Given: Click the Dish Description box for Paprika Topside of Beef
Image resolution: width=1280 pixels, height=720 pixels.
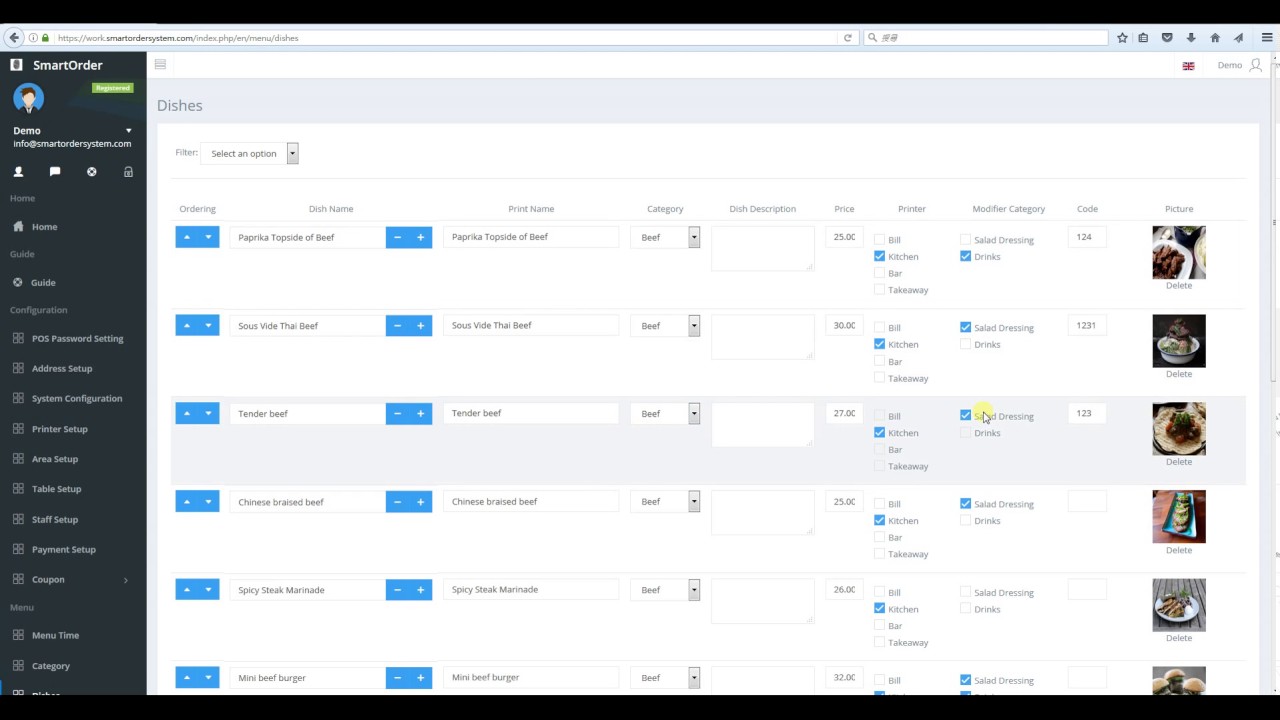Looking at the screenshot, I should click(x=762, y=248).
